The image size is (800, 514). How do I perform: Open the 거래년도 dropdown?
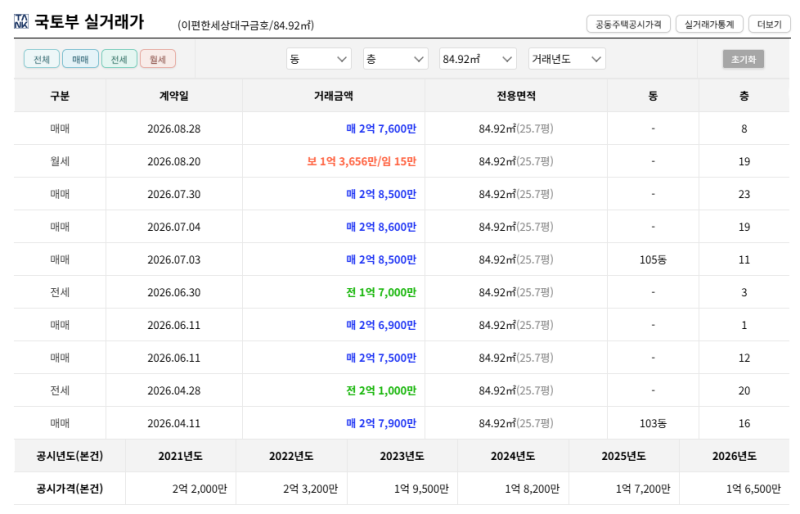click(x=567, y=59)
